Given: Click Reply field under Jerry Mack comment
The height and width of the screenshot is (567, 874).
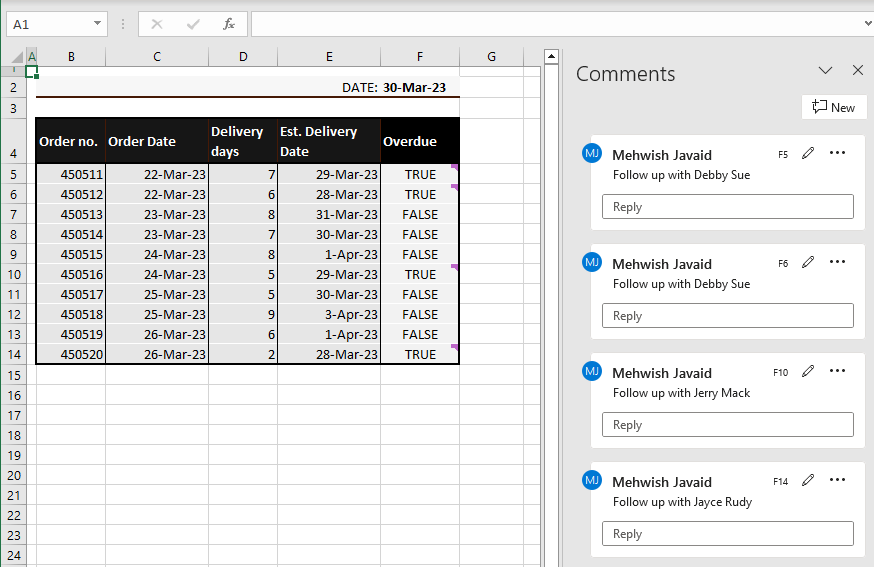Looking at the screenshot, I should click(727, 425).
